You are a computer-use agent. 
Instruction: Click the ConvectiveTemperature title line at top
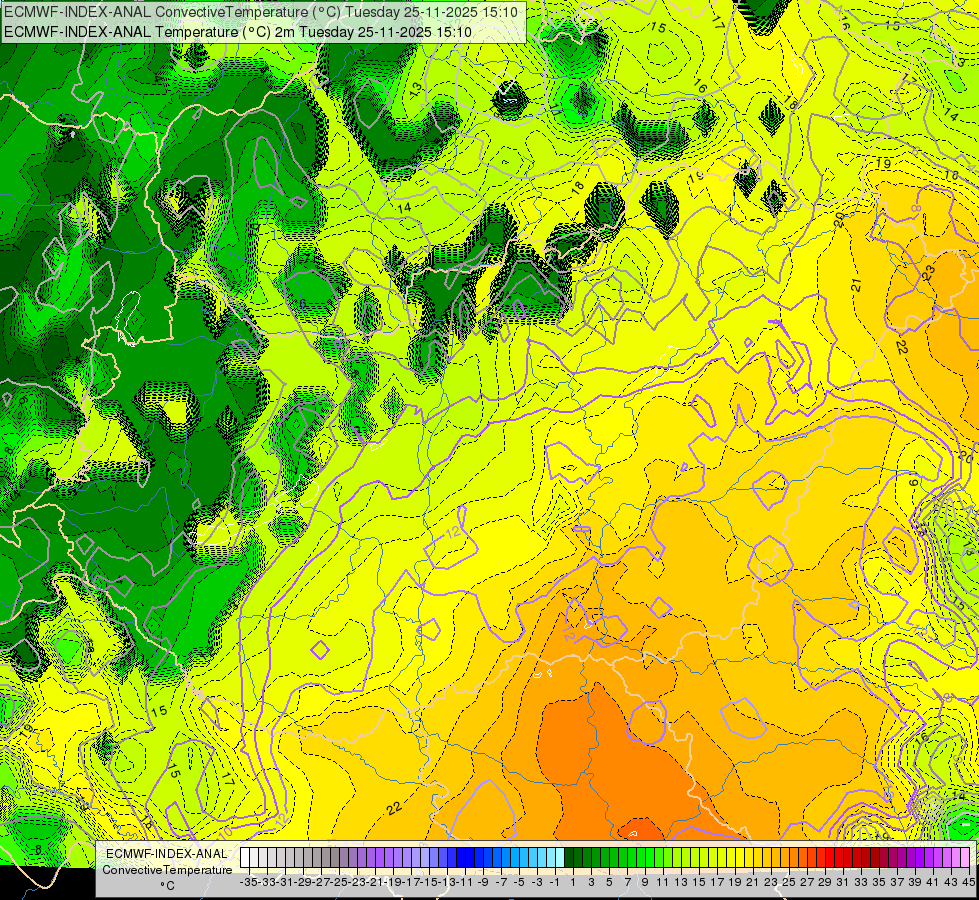click(x=260, y=11)
